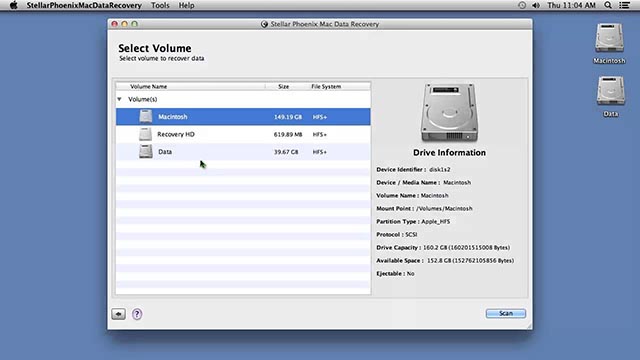
Task: Click the large drive image above Drive Information
Action: pos(449,113)
